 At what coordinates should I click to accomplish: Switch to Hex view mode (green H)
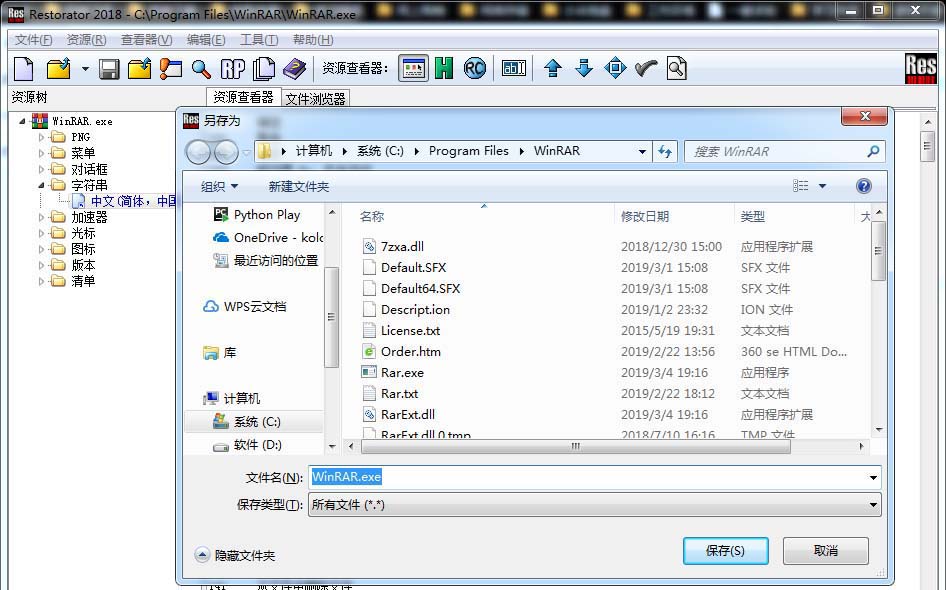tap(444, 68)
